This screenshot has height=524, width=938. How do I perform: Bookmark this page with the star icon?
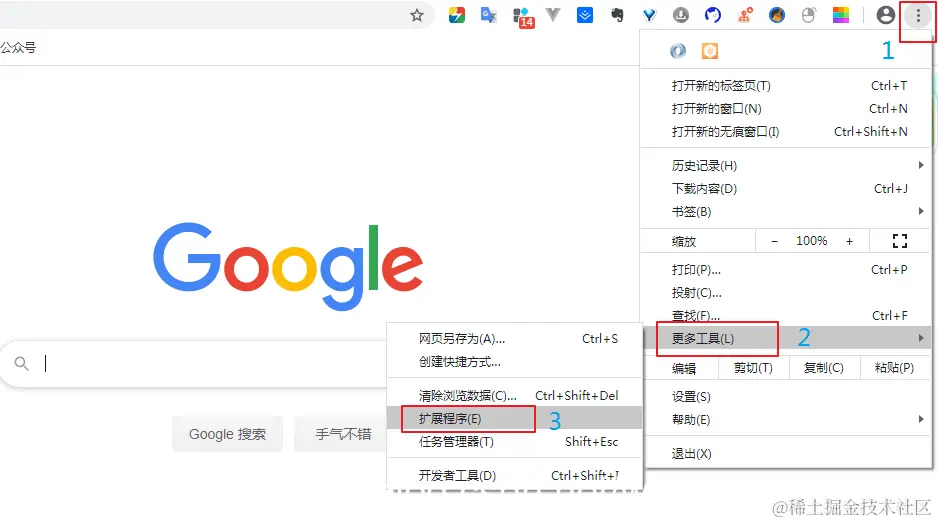417,15
